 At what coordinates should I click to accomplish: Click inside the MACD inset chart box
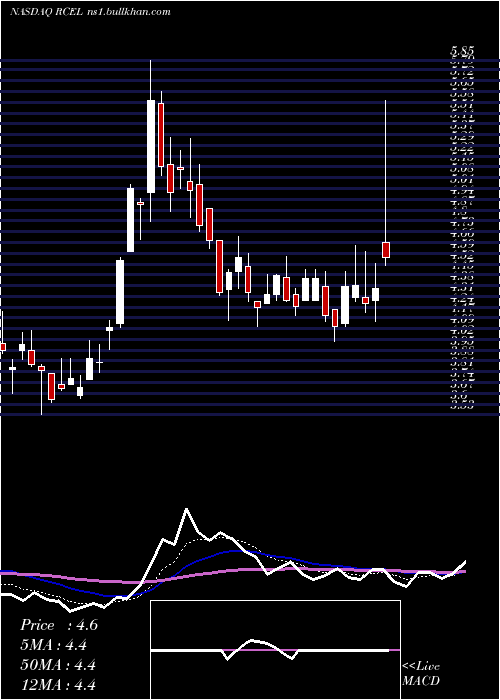pyautogui.click(x=275, y=650)
